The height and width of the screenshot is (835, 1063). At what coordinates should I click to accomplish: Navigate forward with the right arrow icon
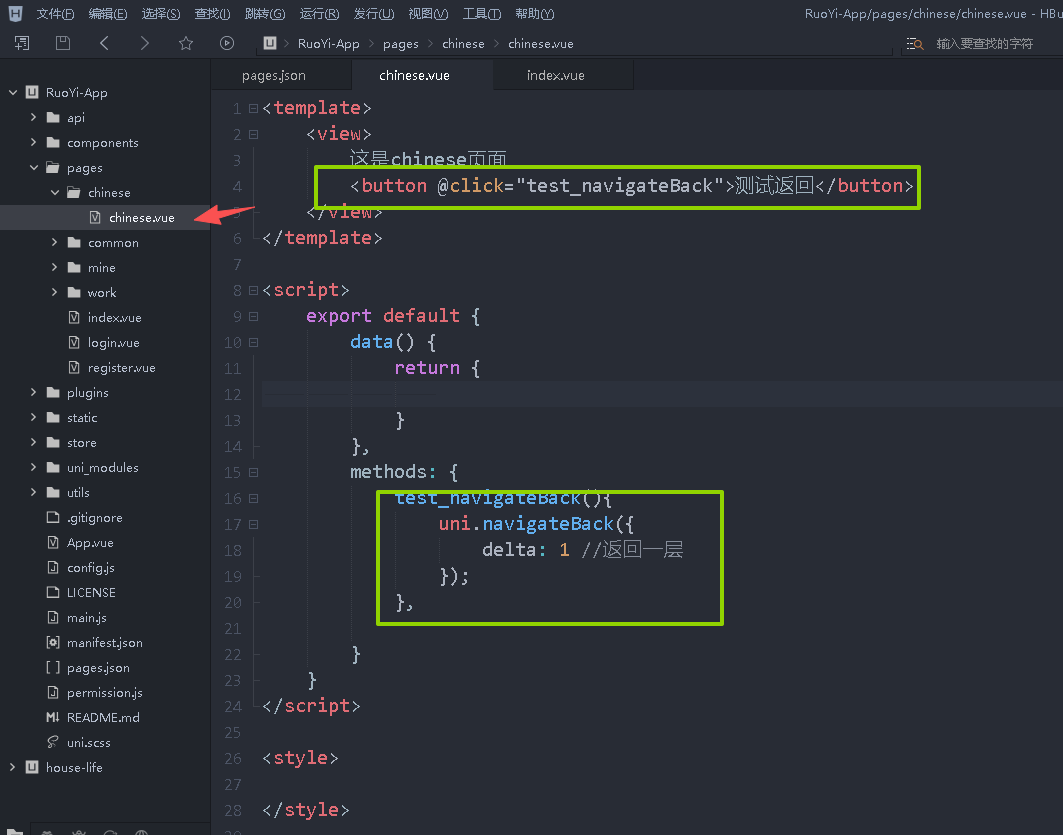point(145,43)
